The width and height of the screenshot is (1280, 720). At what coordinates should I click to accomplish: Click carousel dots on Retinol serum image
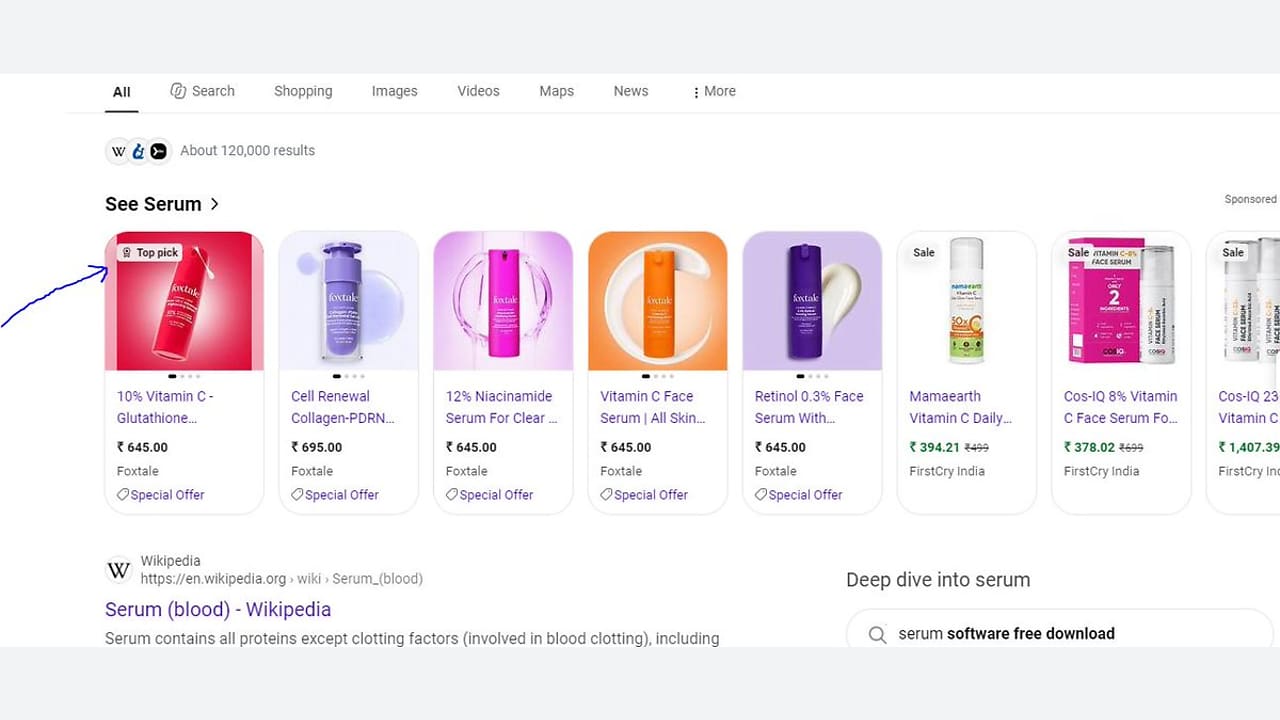tap(812, 377)
